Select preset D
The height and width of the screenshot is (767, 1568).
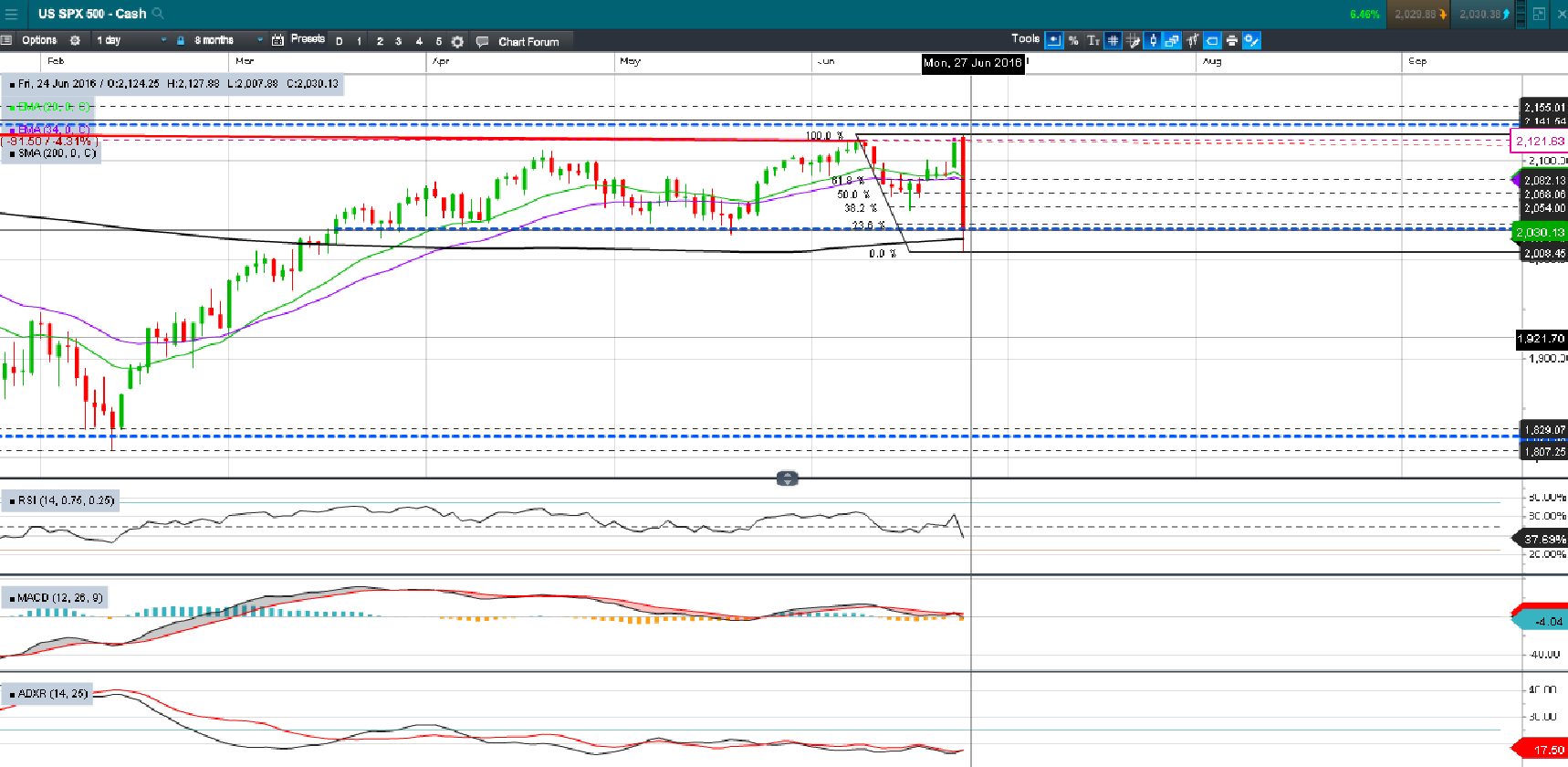click(340, 41)
